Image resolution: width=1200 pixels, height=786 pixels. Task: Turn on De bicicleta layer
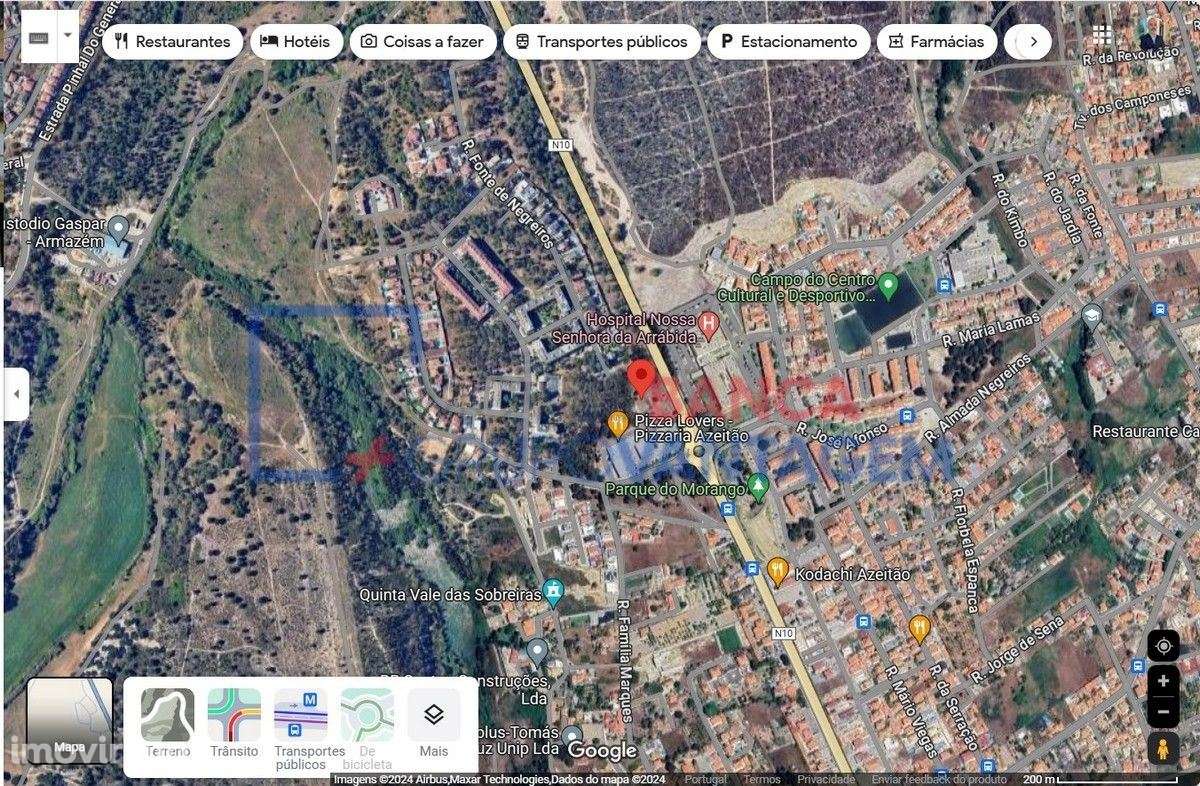367,729
